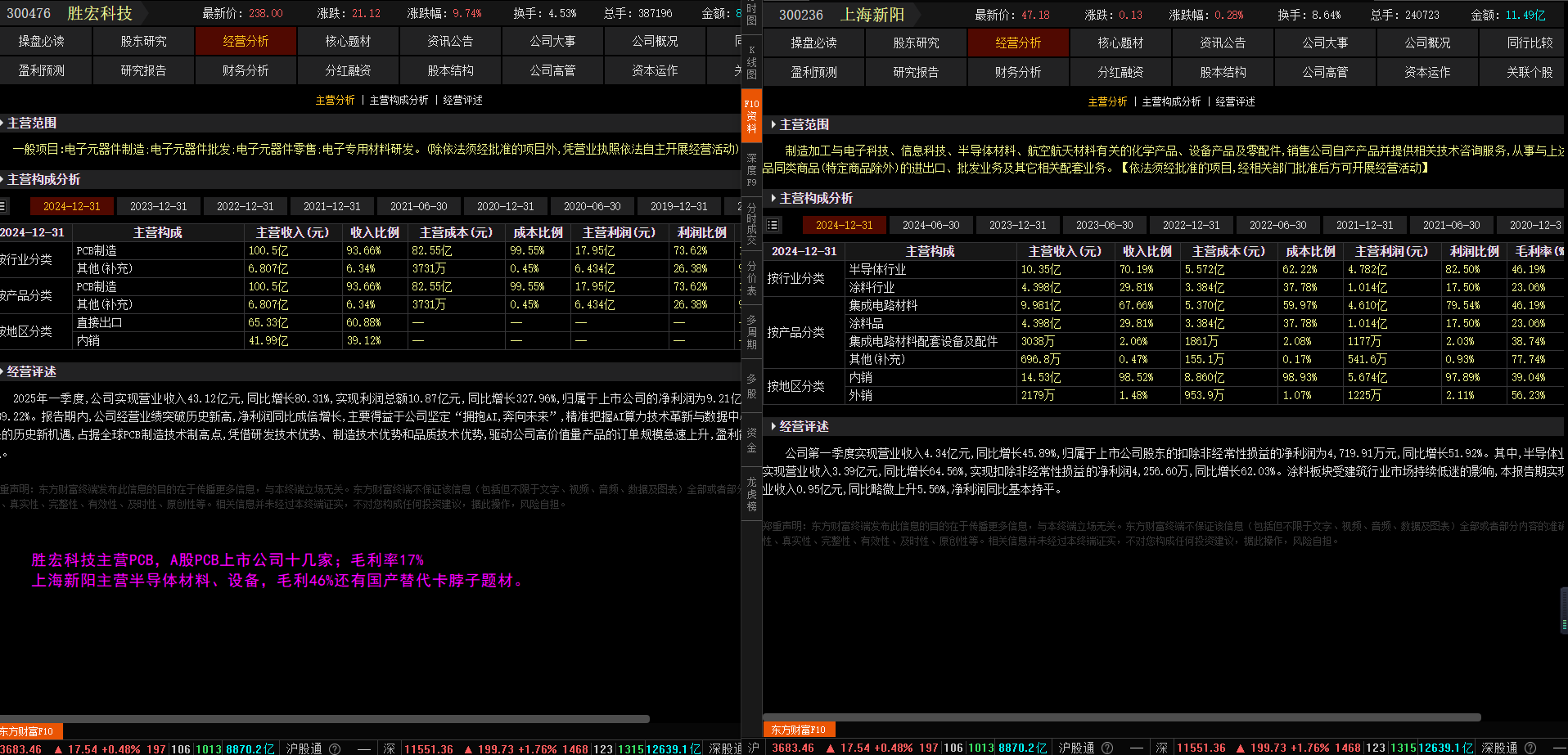Open 资讯公告 in 胜宏科技 window
The width and height of the screenshot is (1568, 755).
pyautogui.click(x=450, y=41)
